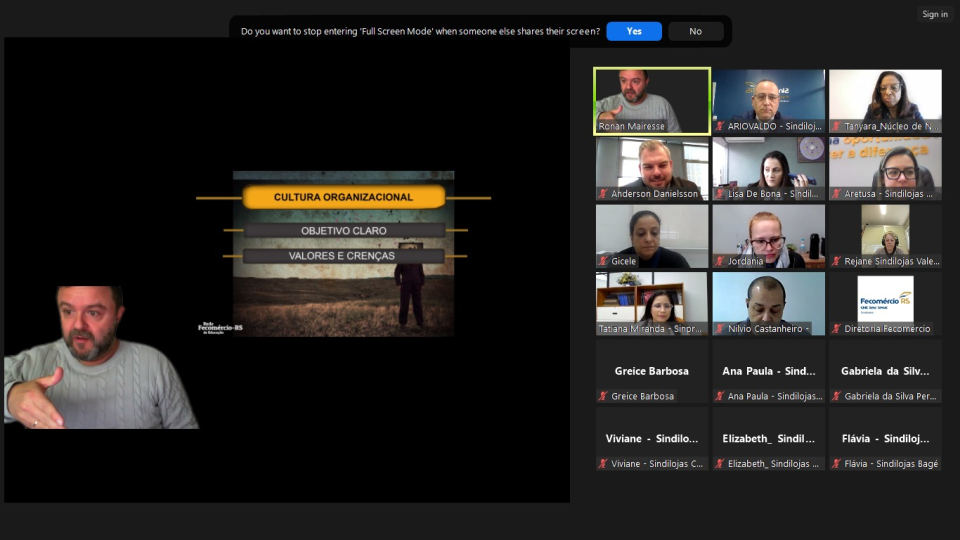Click muted mic icon on Flávia's tile
This screenshot has width=960, height=540.
(x=836, y=464)
